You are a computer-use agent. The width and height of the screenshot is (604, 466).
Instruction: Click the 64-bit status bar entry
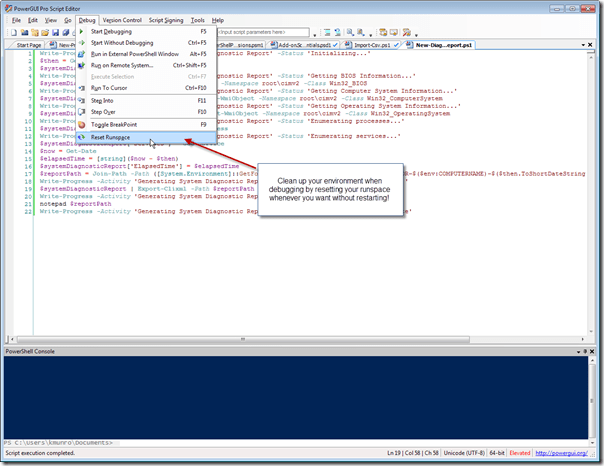[497, 453]
